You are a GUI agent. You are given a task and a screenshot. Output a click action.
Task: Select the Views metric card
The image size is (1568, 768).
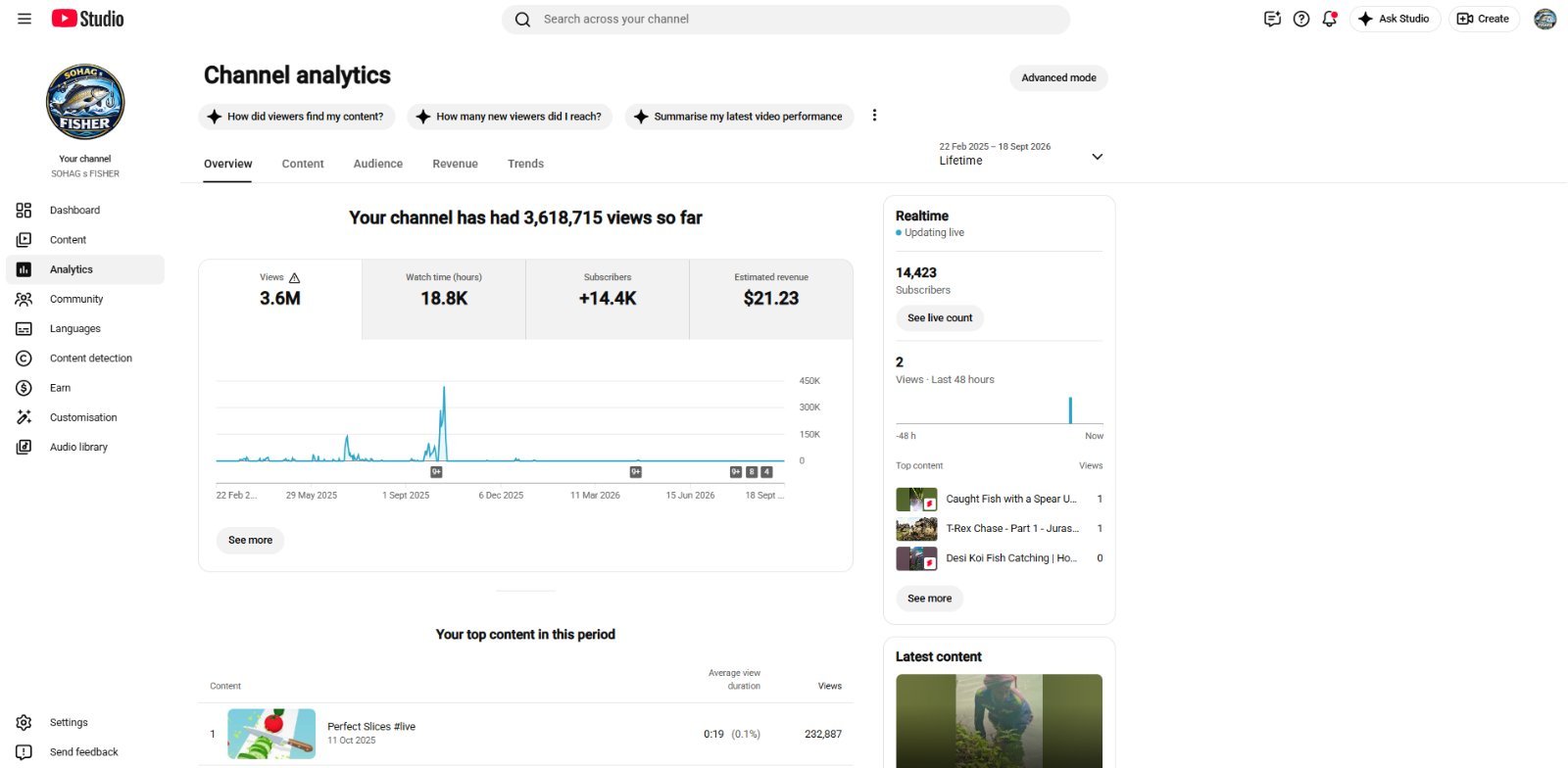(x=280, y=300)
